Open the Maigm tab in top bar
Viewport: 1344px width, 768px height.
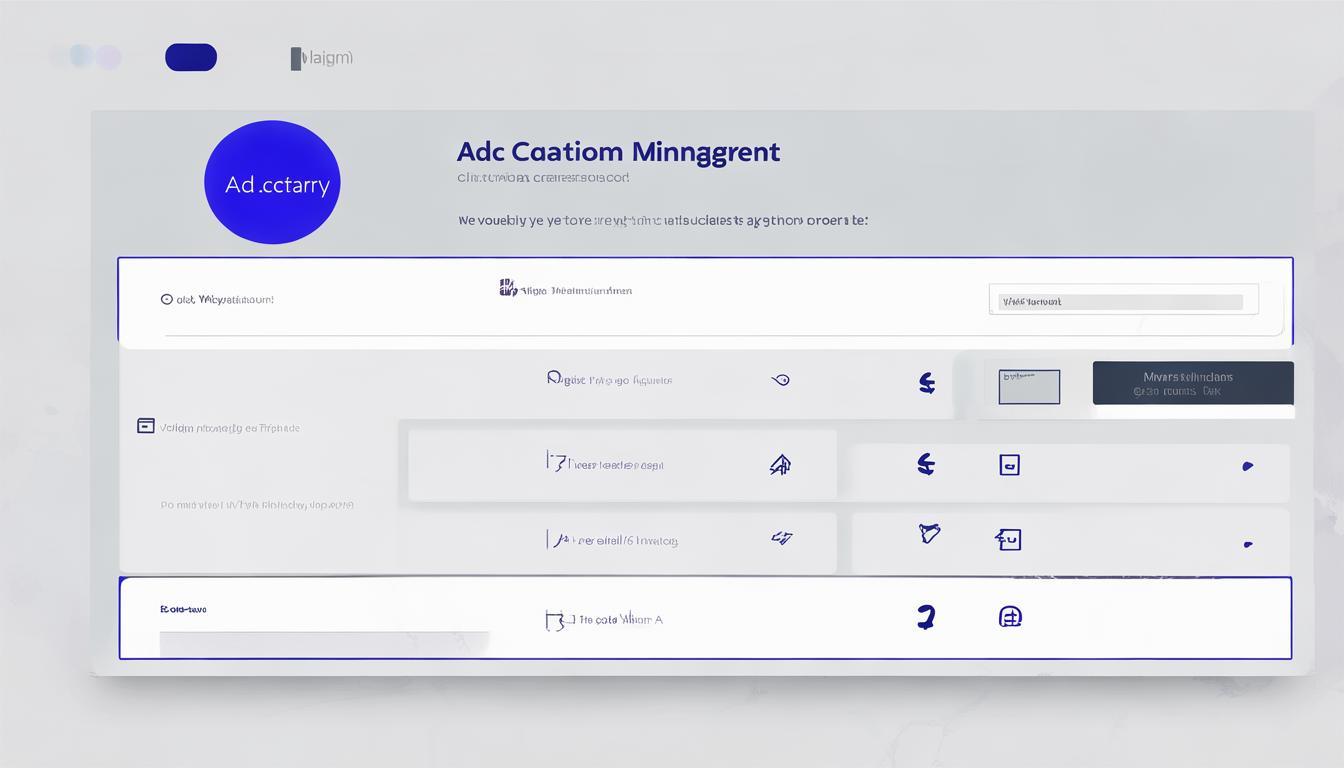click(322, 58)
